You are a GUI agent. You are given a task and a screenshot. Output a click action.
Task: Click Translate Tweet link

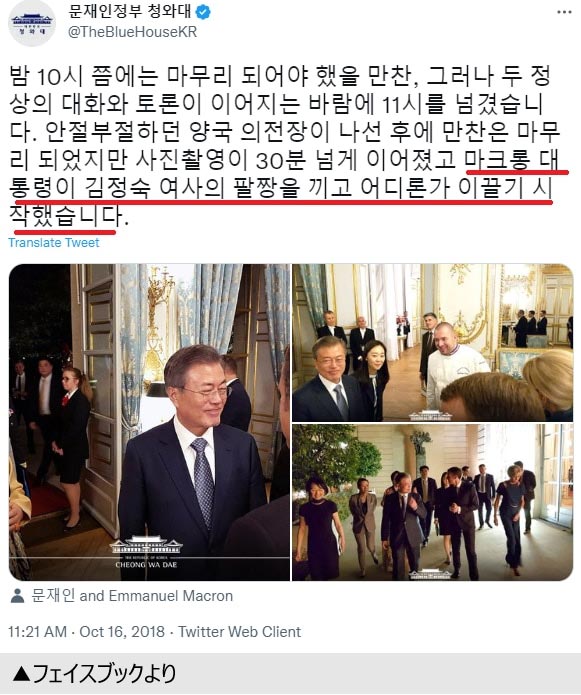(x=54, y=242)
